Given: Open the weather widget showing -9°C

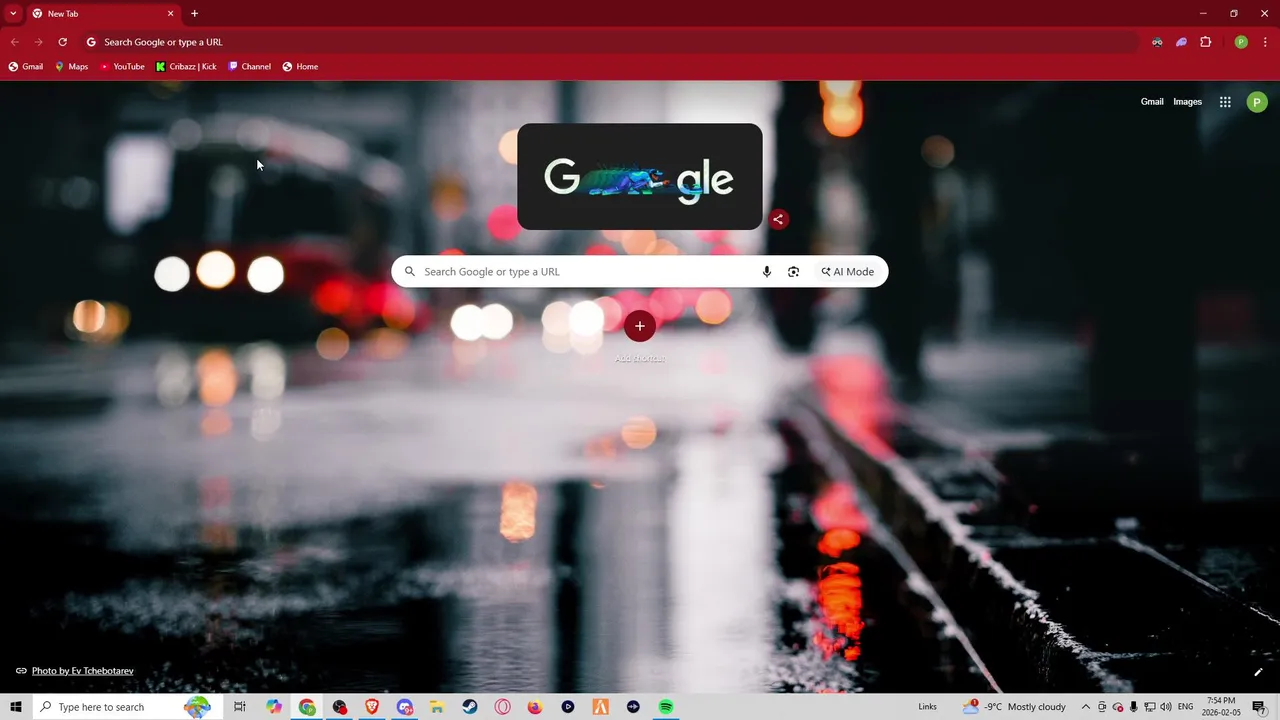Looking at the screenshot, I should (x=1014, y=707).
